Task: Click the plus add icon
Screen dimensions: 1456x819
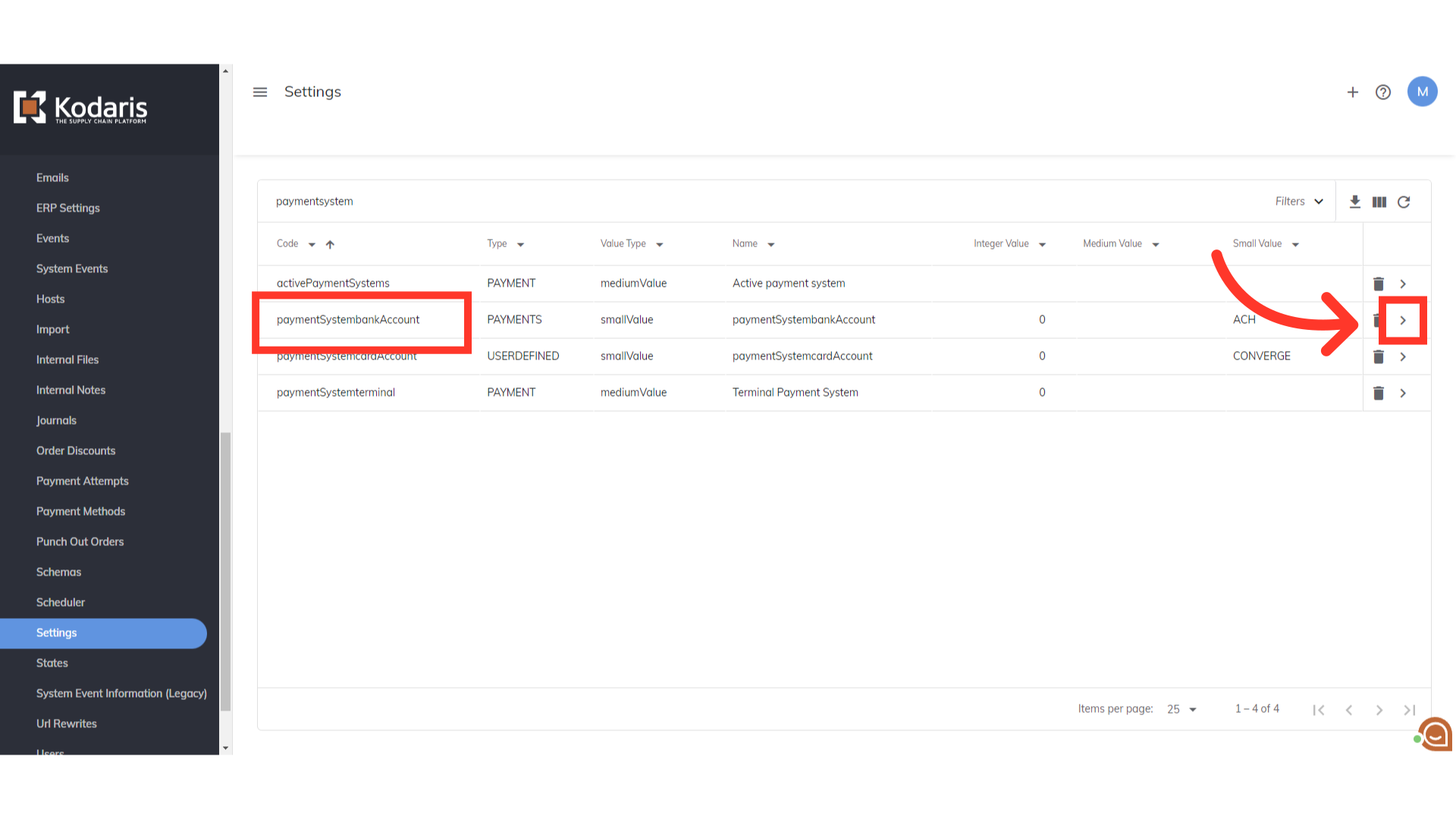Action: tap(1352, 92)
